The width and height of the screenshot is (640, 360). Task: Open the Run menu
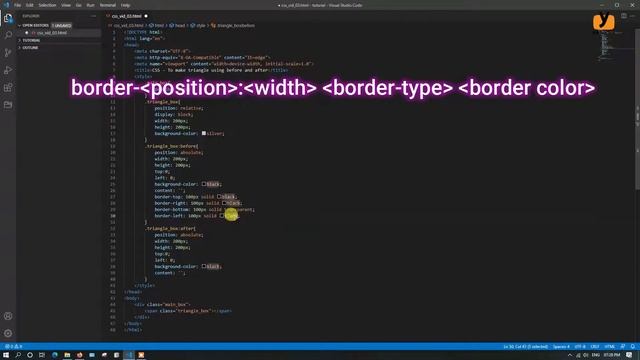point(91,5)
